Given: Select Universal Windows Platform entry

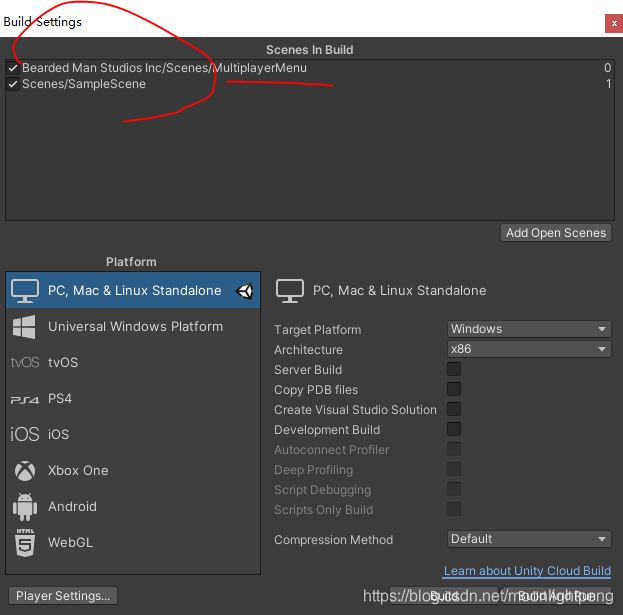Looking at the screenshot, I should coord(133,327).
